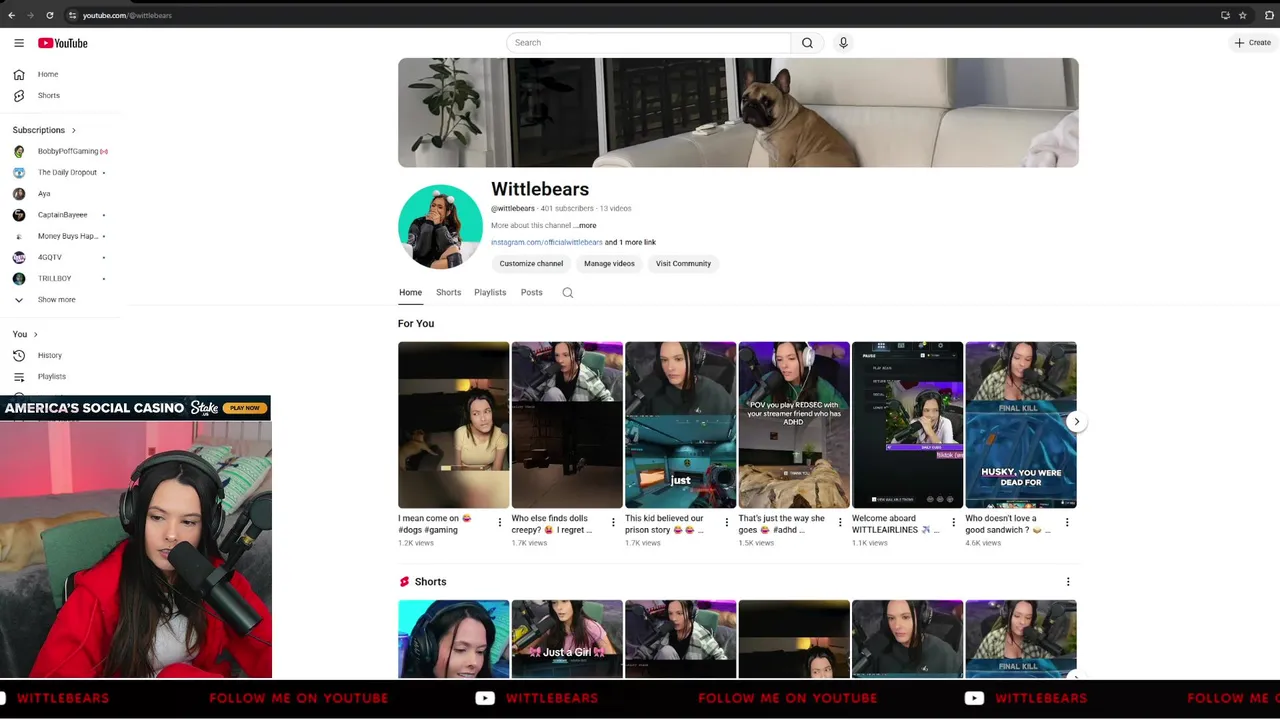
Task: Expand the Subscriptions section chevron
Action: click(73, 130)
